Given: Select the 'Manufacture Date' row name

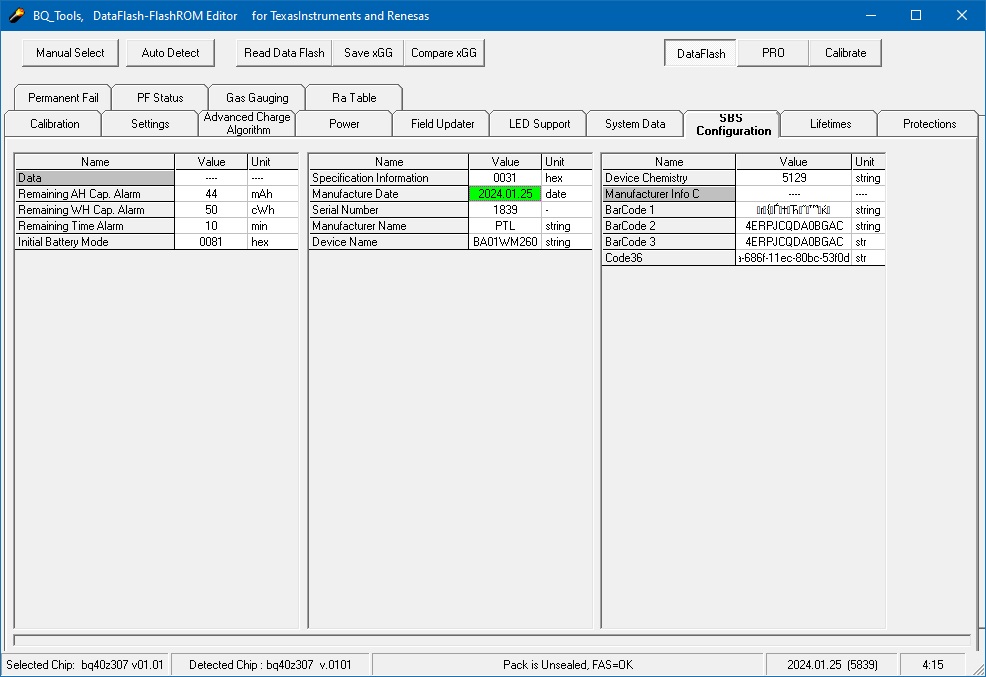Looking at the screenshot, I should 389,194.
